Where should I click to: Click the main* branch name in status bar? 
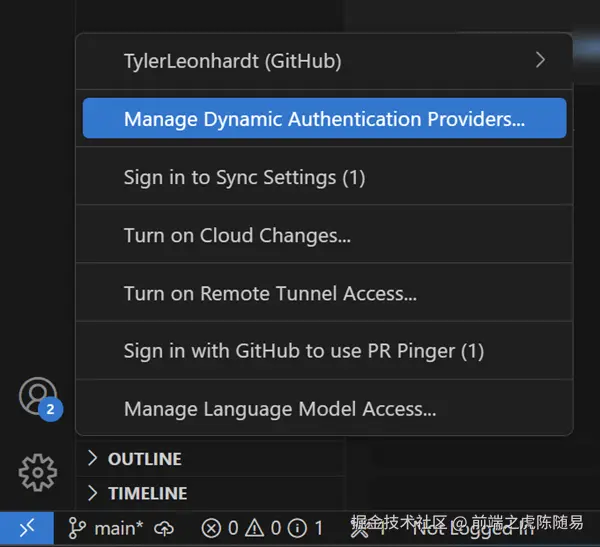(x=119, y=529)
